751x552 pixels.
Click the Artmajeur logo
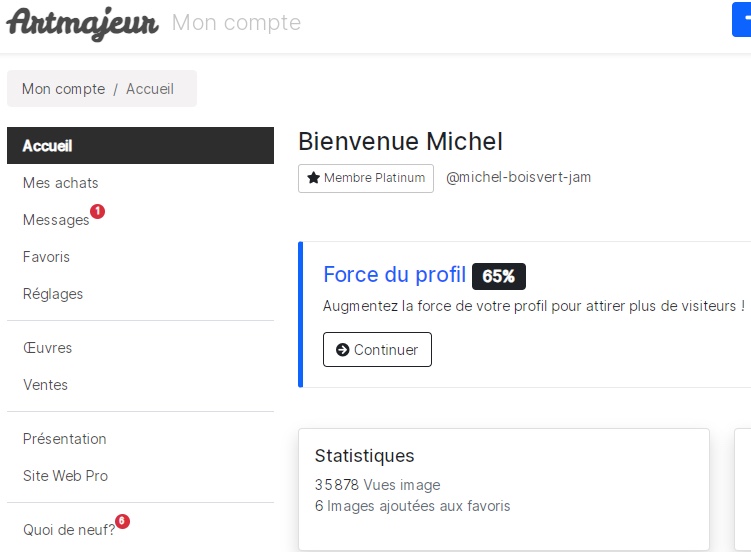point(82,23)
